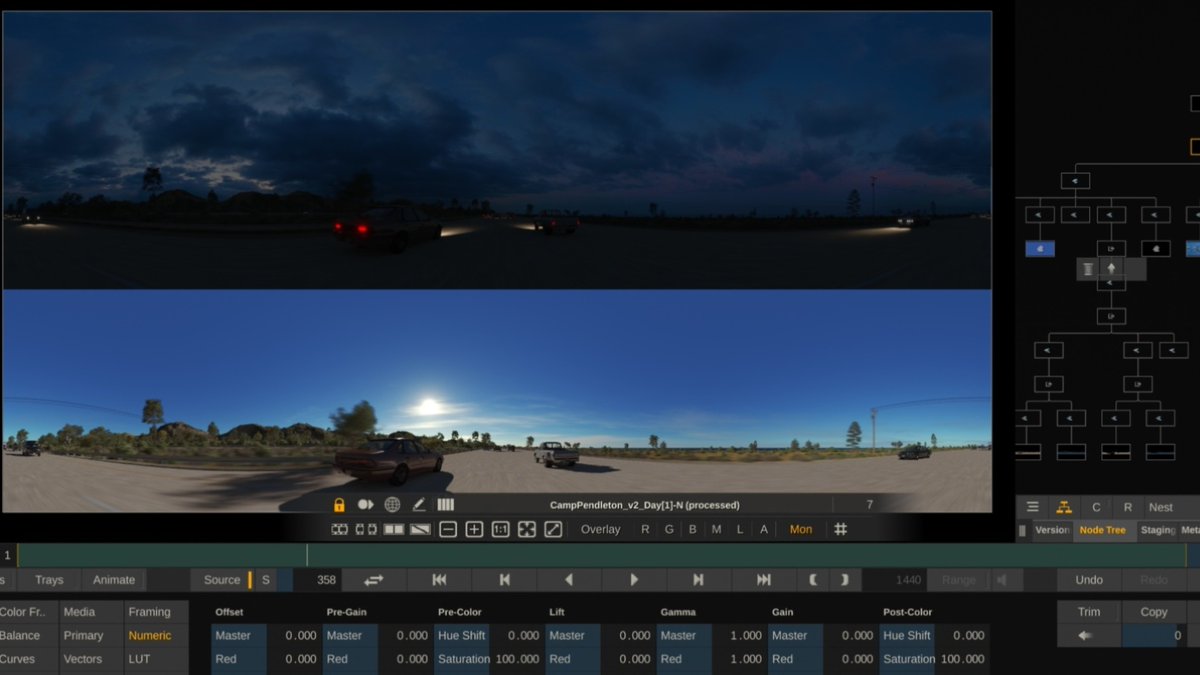Jump to the first frame
The height and width of the screenshot is (675, 1200).
[439, 580]
